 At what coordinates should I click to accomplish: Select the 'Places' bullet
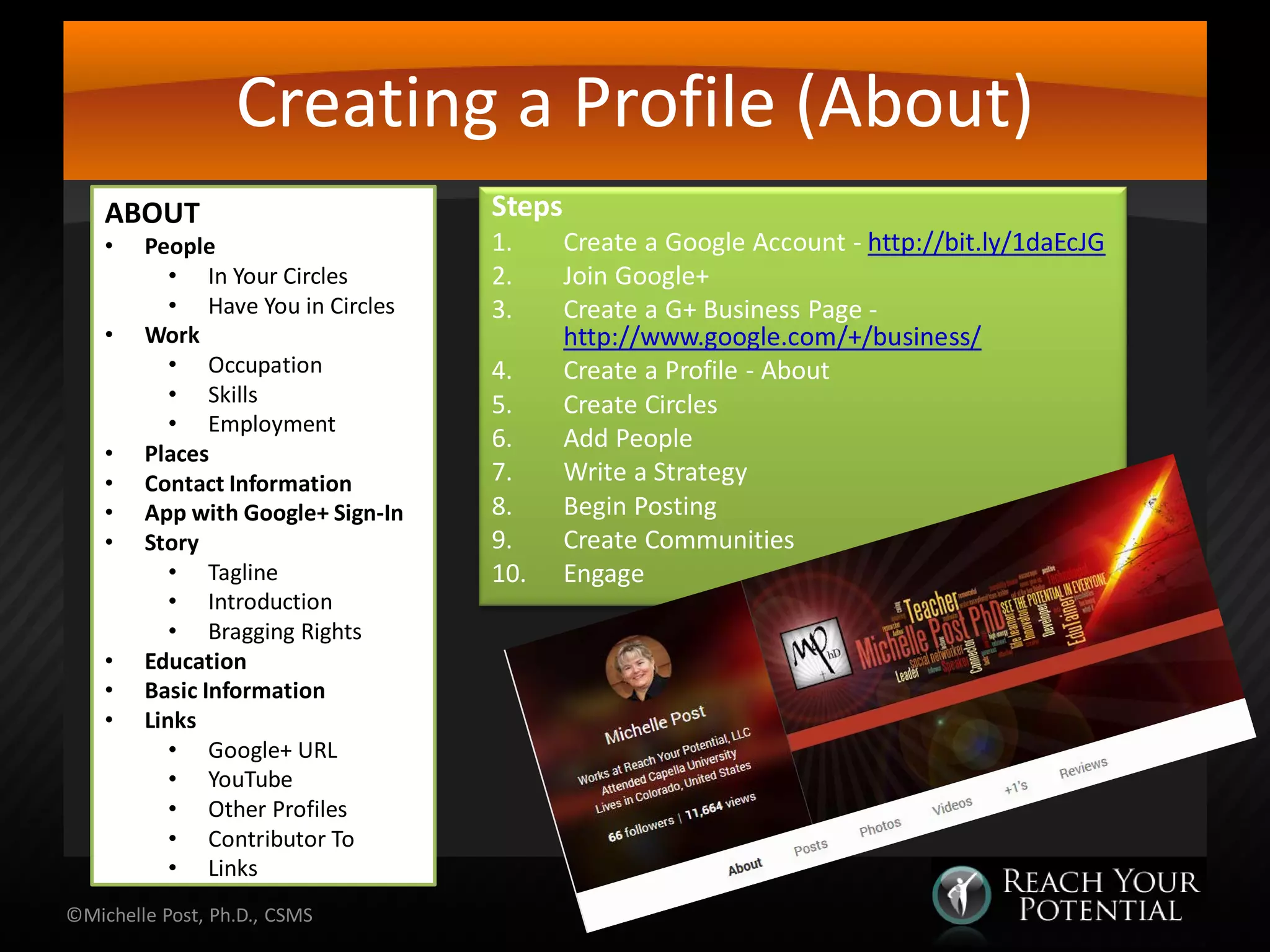coord(177,454)
